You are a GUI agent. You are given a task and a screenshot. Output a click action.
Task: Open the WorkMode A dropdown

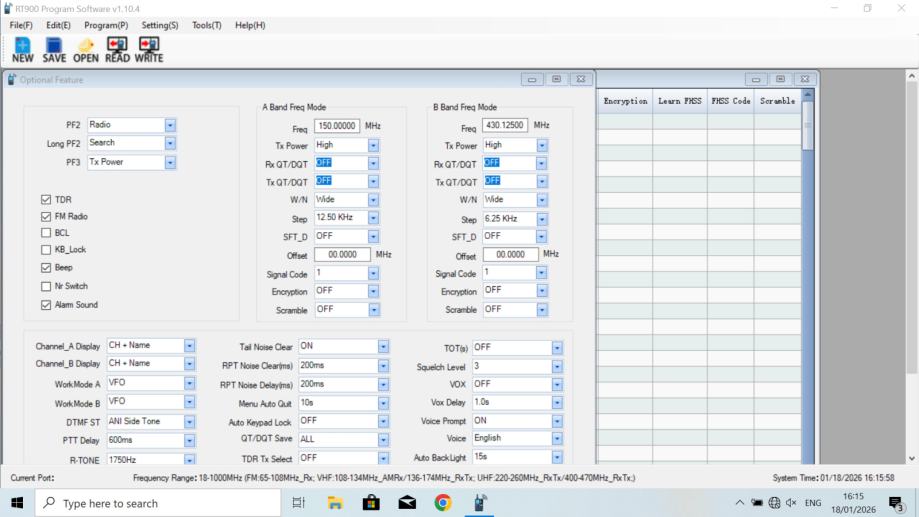189,383
